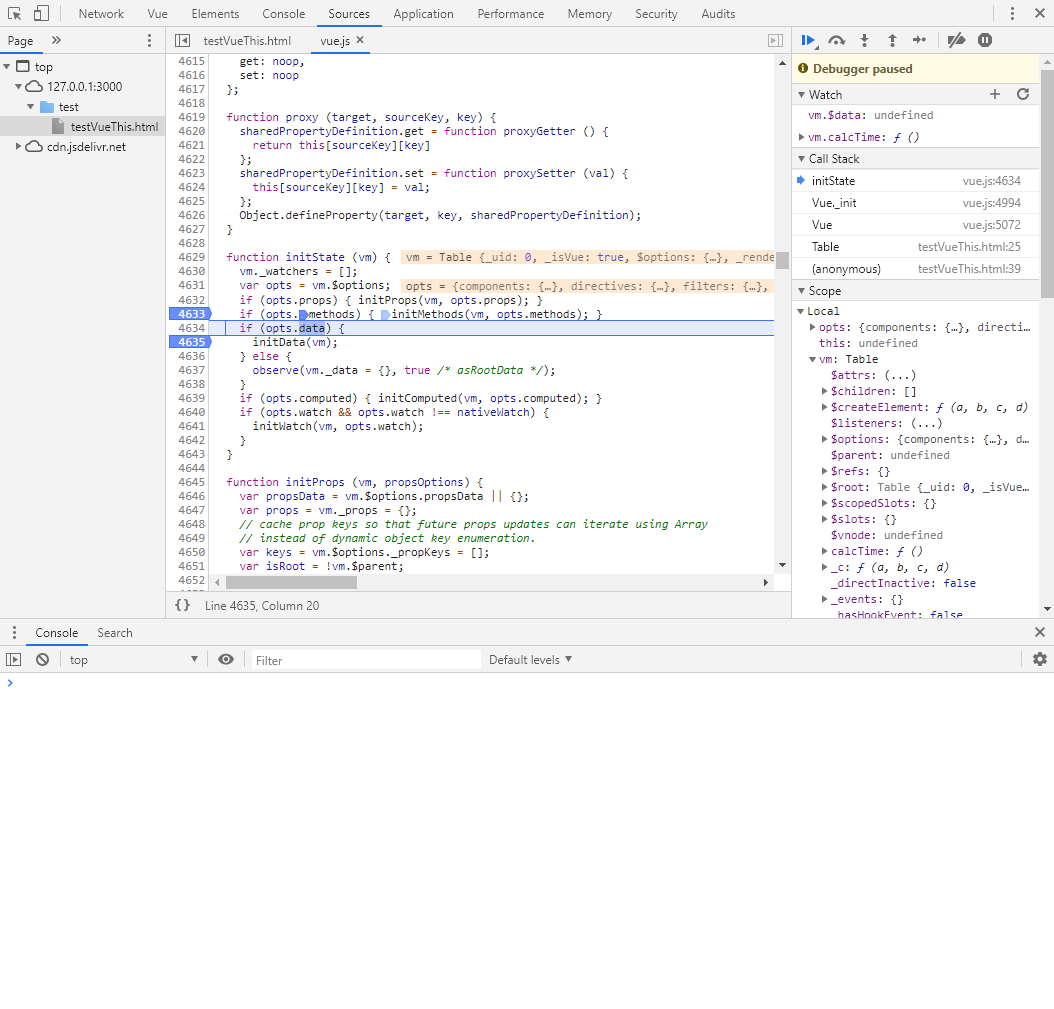Expand the $options property
Viewport: 1054px width, 1009px height.
[x=825, y=440]
